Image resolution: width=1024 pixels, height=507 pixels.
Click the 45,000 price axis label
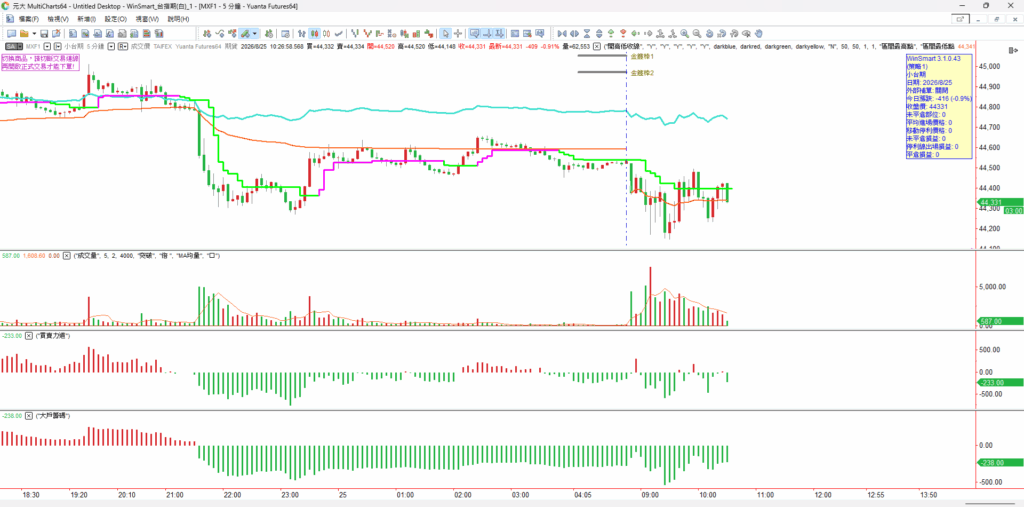[991, 66]
